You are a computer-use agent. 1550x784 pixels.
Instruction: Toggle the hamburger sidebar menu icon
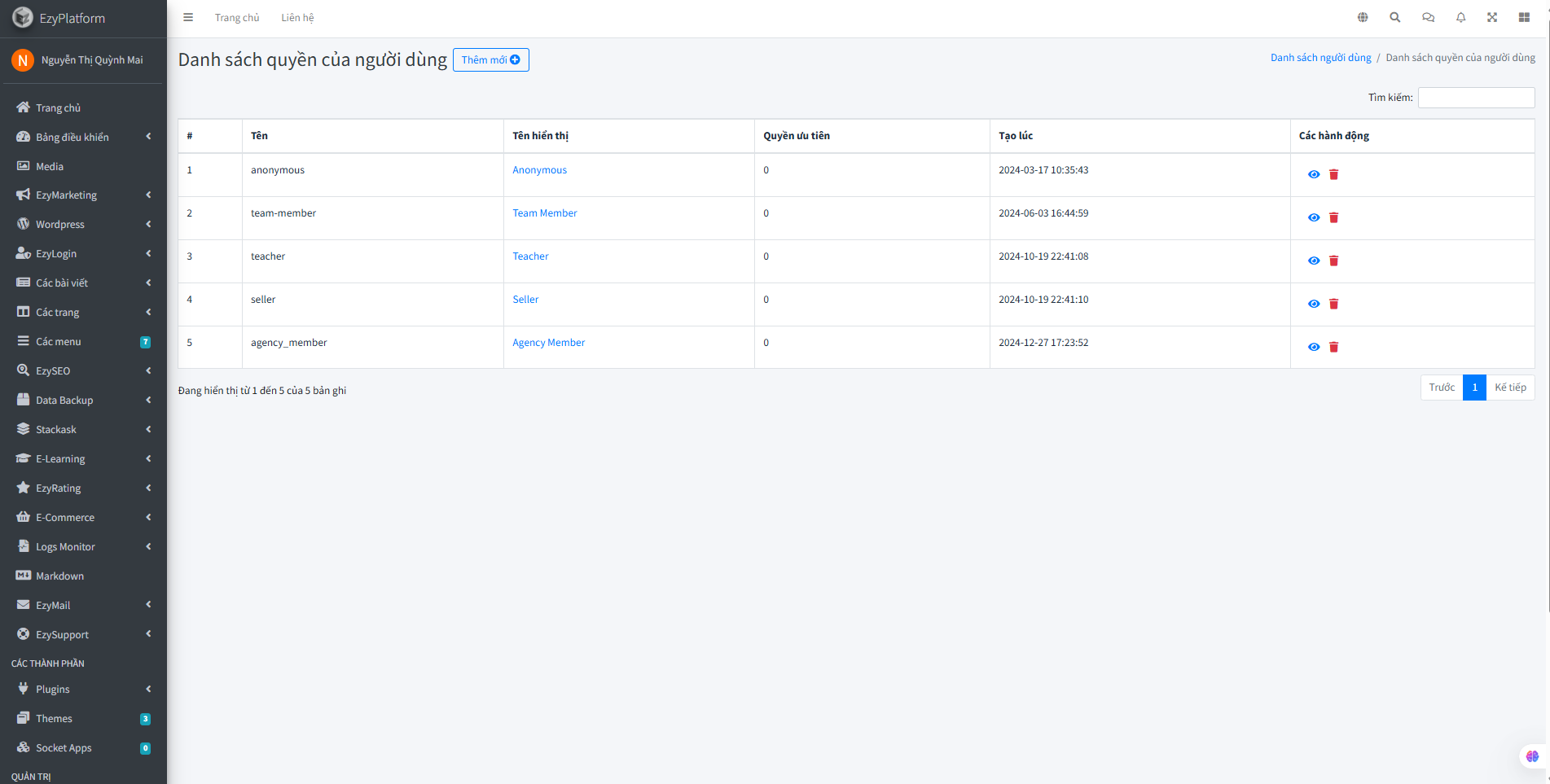coord(188,17)
